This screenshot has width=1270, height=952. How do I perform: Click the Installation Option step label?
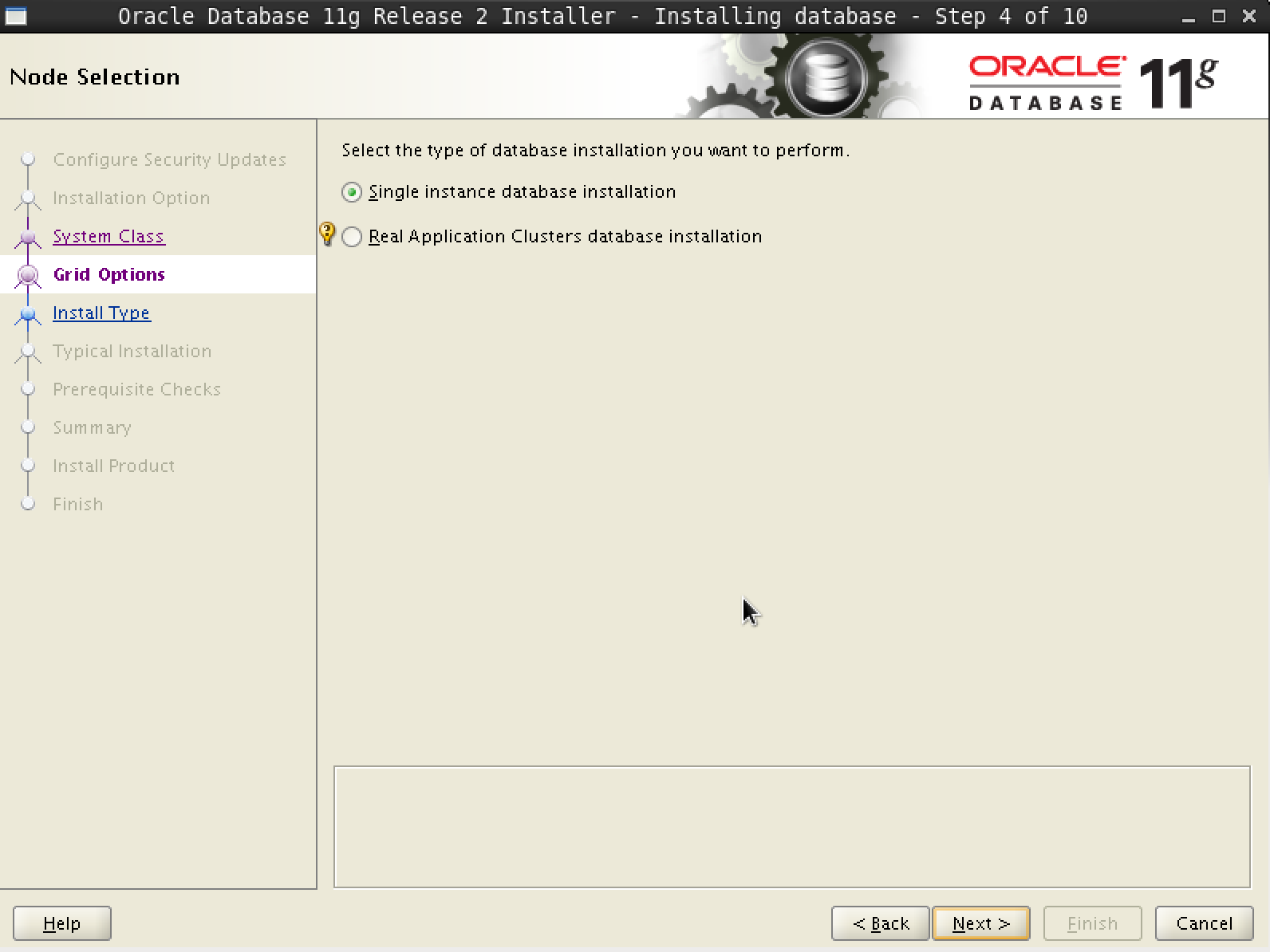[x=132, y=198]
